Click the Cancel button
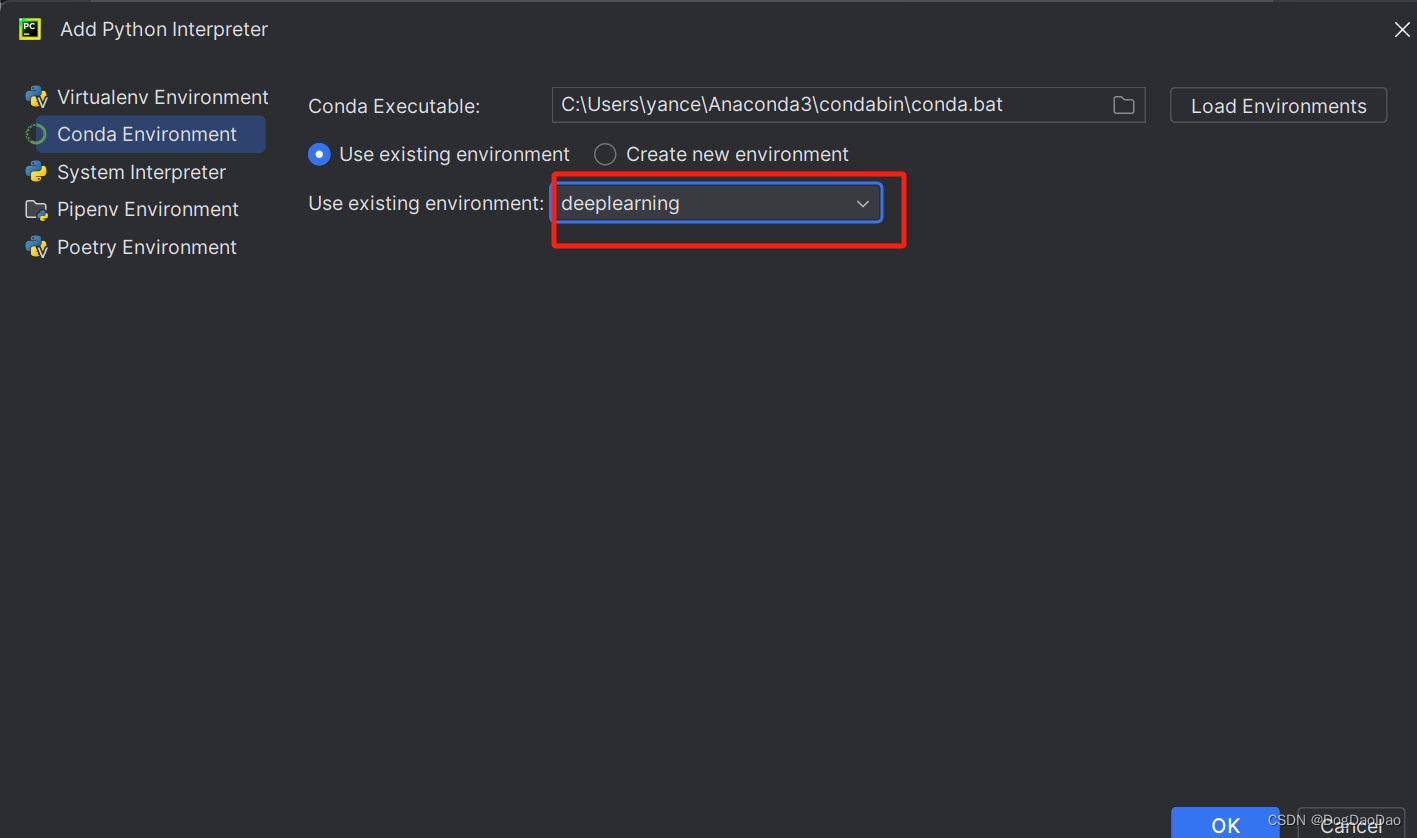 tap(1351, 823)
